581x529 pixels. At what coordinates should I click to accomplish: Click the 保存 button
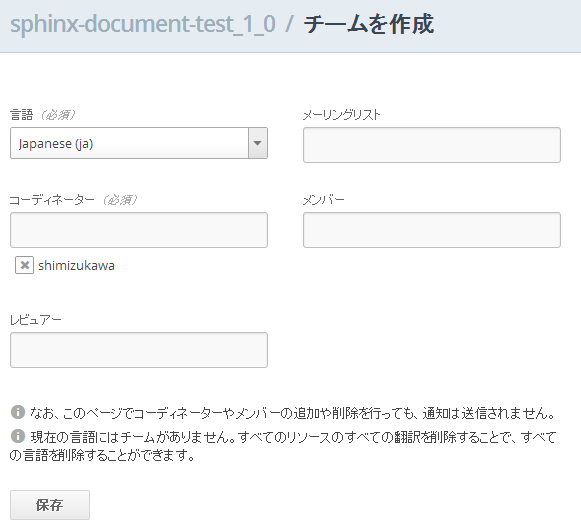50,505
